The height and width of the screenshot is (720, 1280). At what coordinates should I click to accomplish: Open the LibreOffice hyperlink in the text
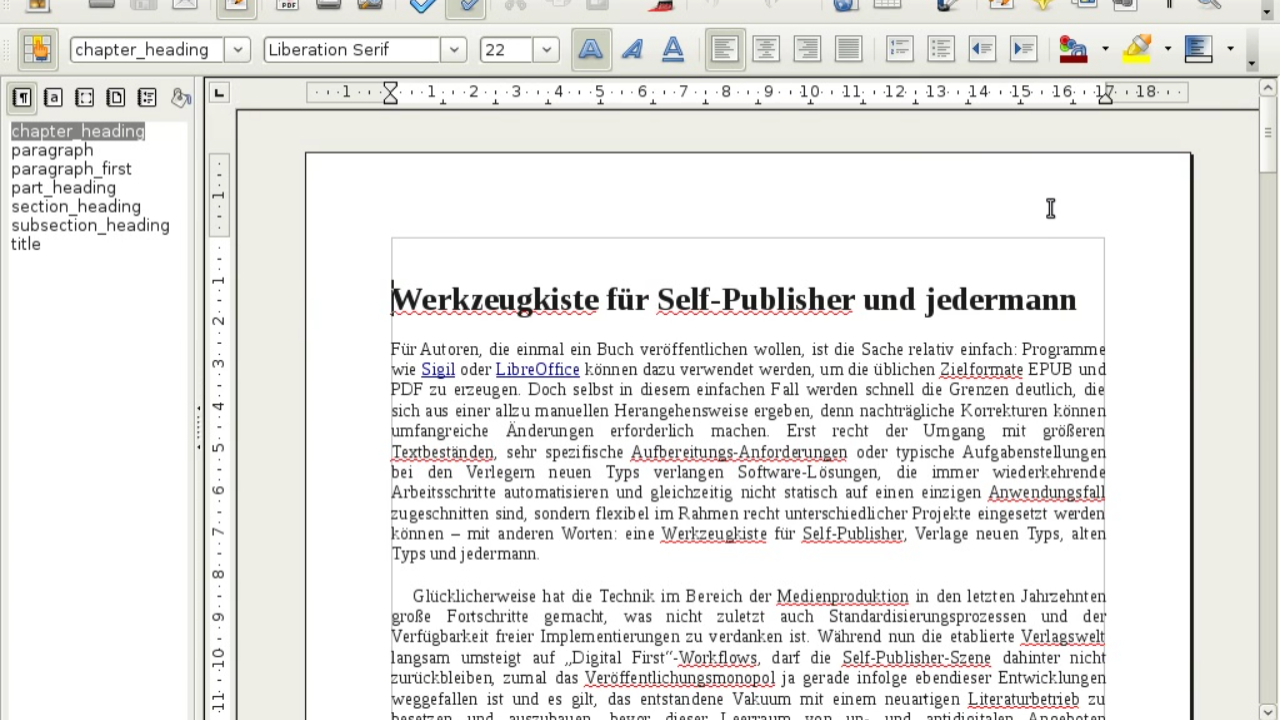click(x=538, y=369)
